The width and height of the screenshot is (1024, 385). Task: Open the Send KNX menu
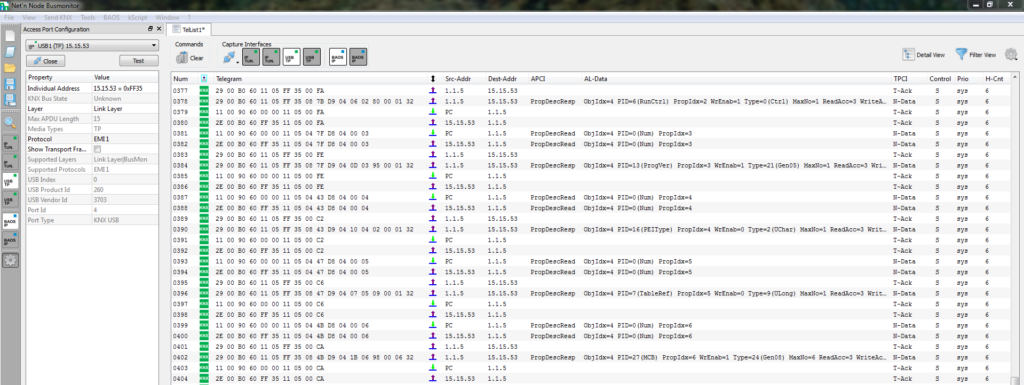[57, 18]
